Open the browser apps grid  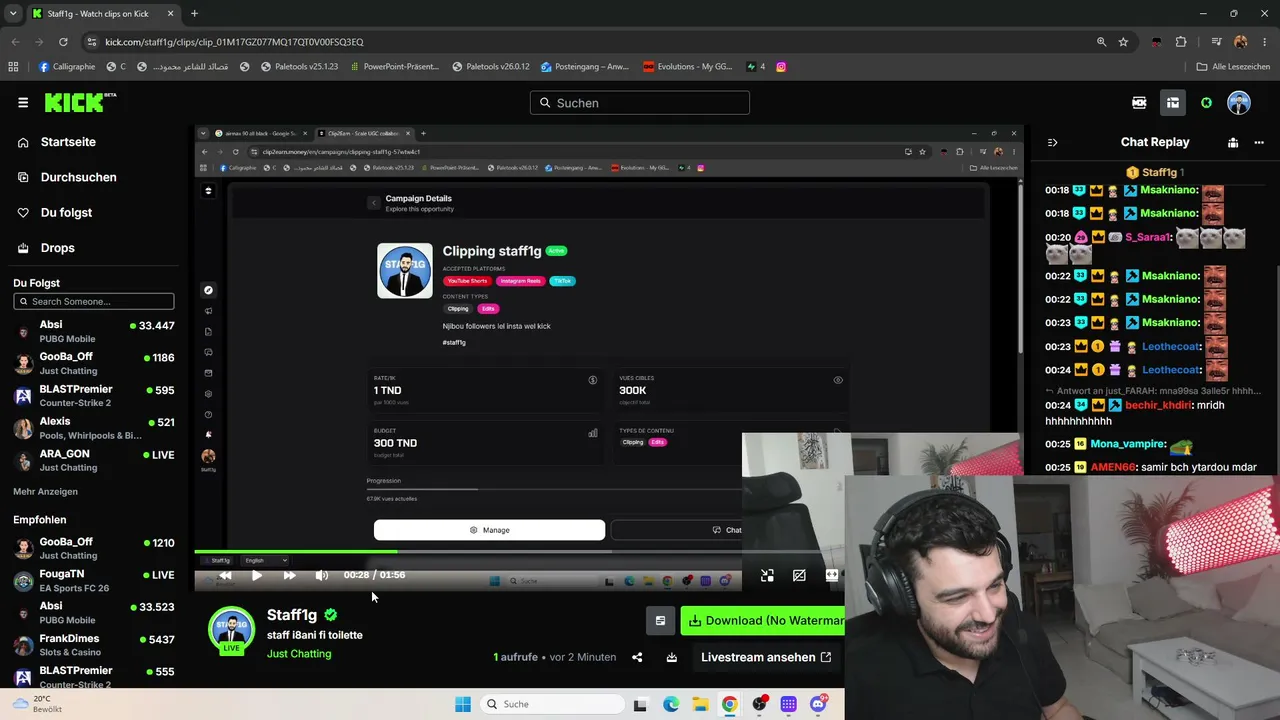(13, 67)
